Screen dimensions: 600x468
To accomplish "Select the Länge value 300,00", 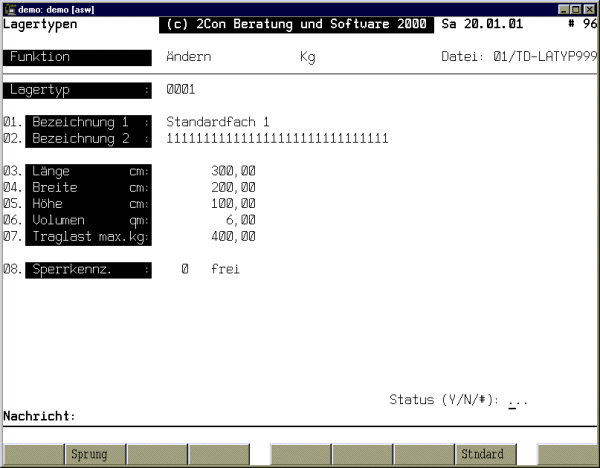I will click(x=234, y=171).
